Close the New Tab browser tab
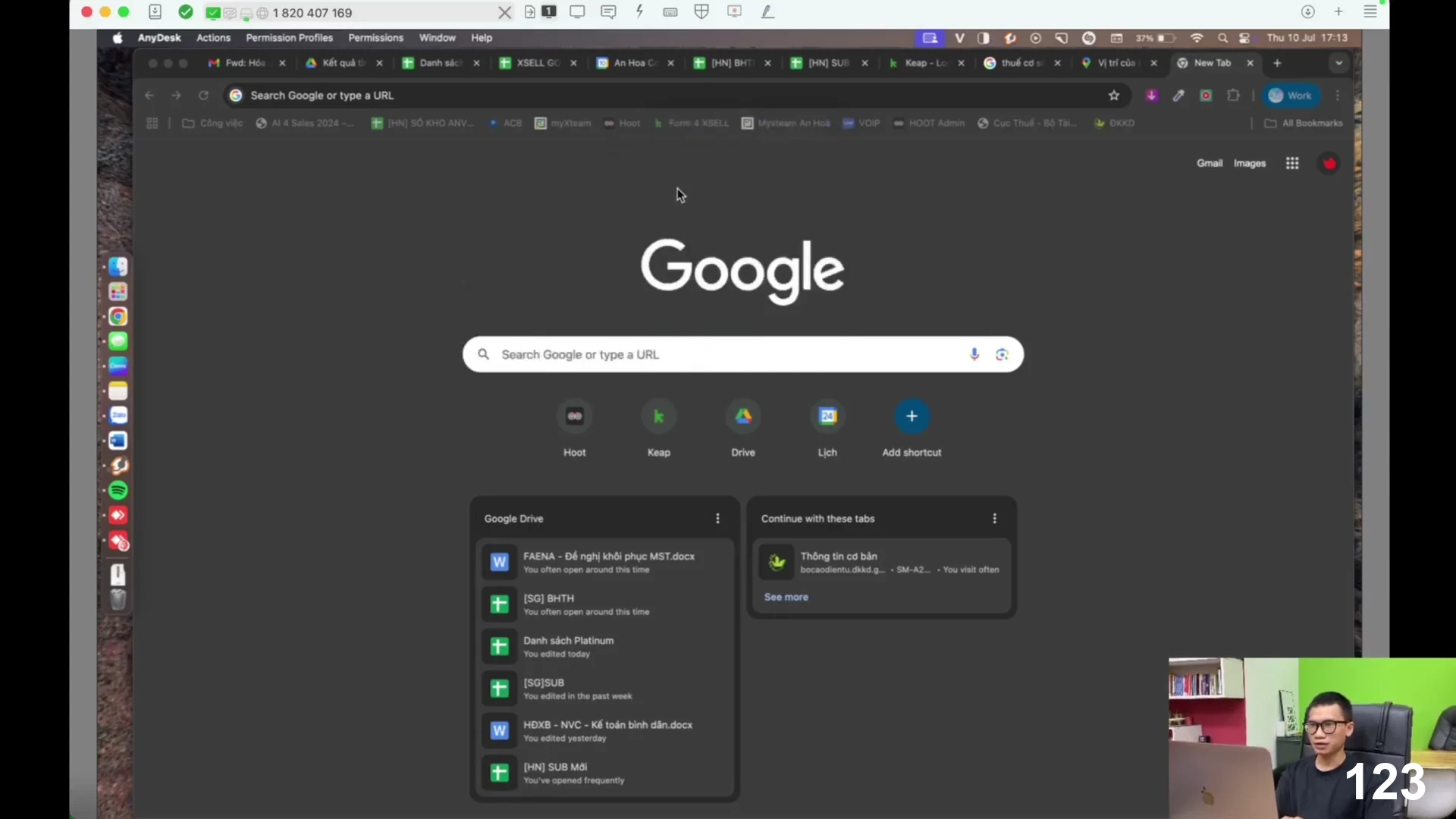This screenshot has height=819, width=1456. 1250,63
